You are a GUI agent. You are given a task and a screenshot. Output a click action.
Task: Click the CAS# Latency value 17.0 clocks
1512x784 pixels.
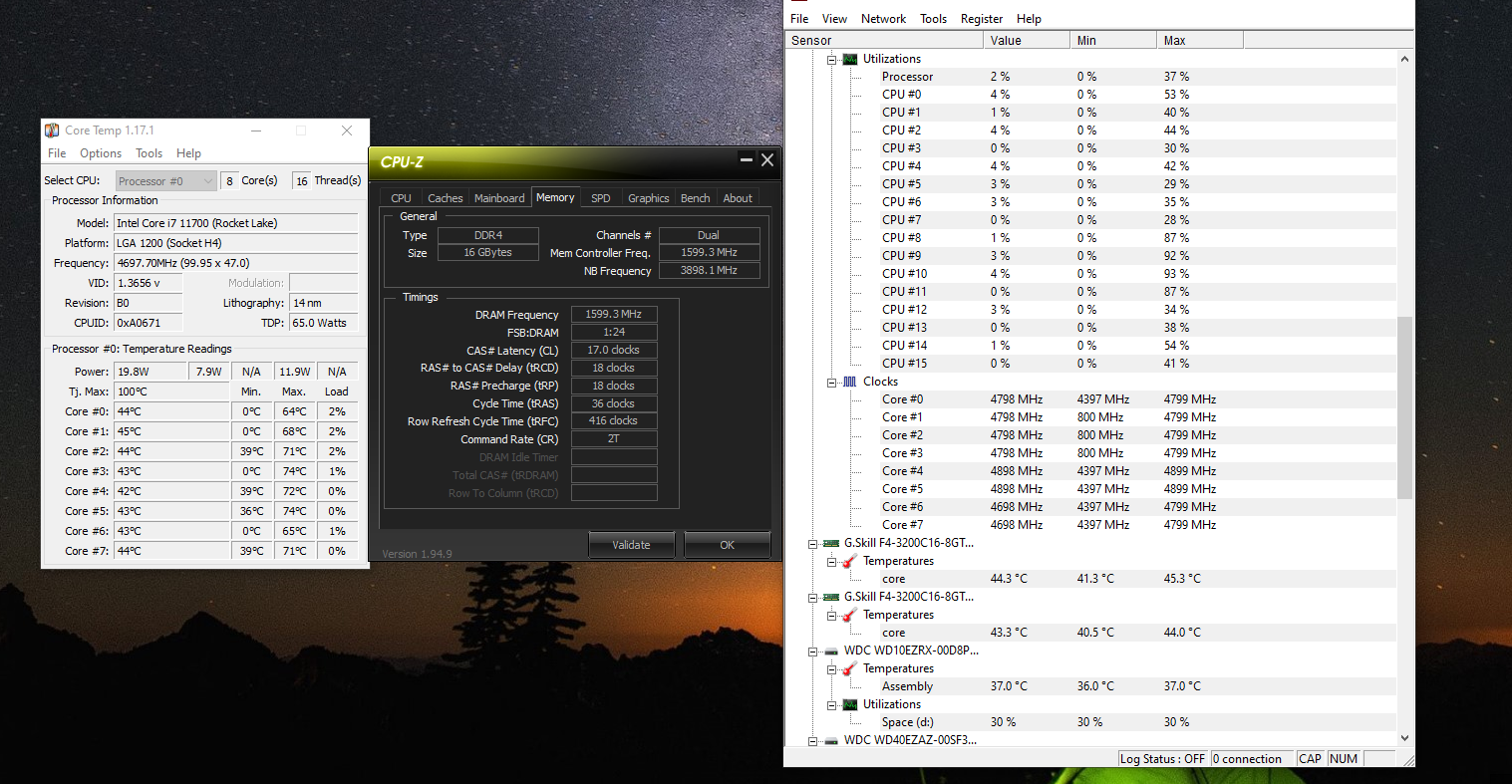tap(614, 350)
